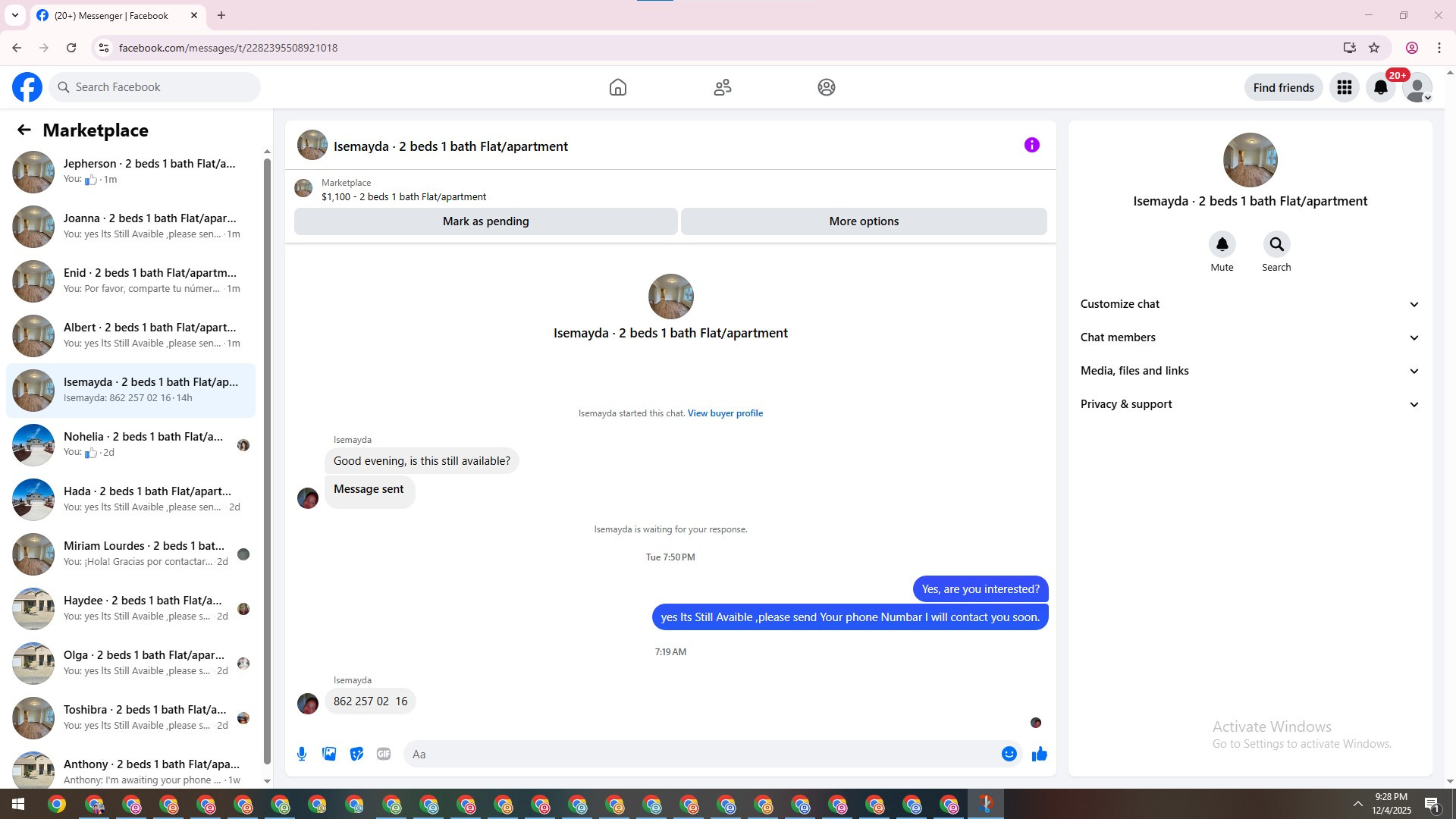
Task: Open the Friends tab in top navigation
Action: [722, 87]
